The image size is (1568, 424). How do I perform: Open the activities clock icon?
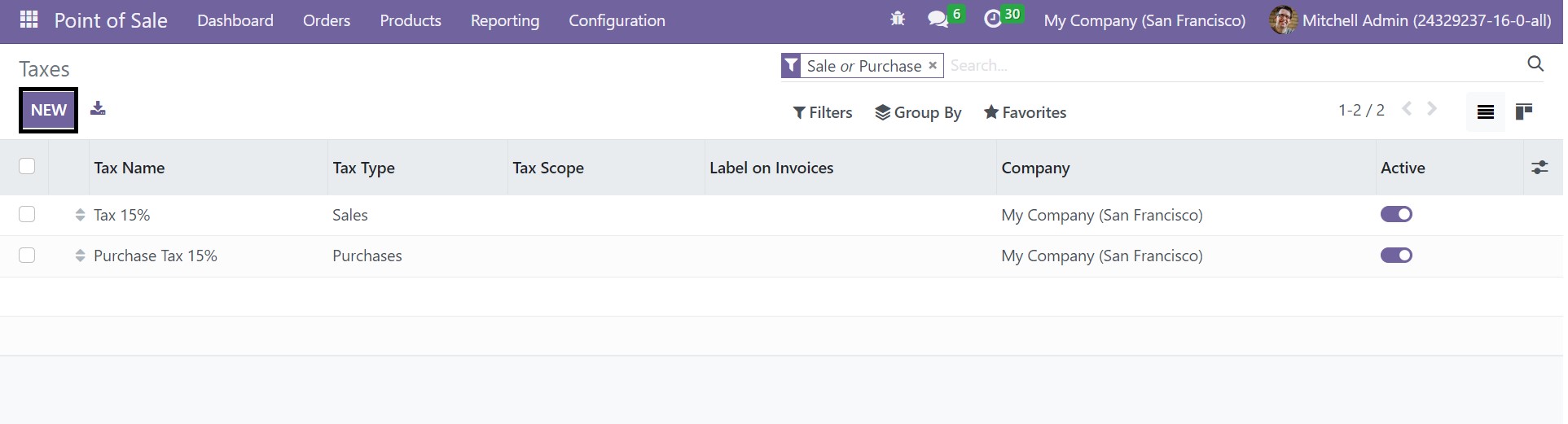coord(992,20)
